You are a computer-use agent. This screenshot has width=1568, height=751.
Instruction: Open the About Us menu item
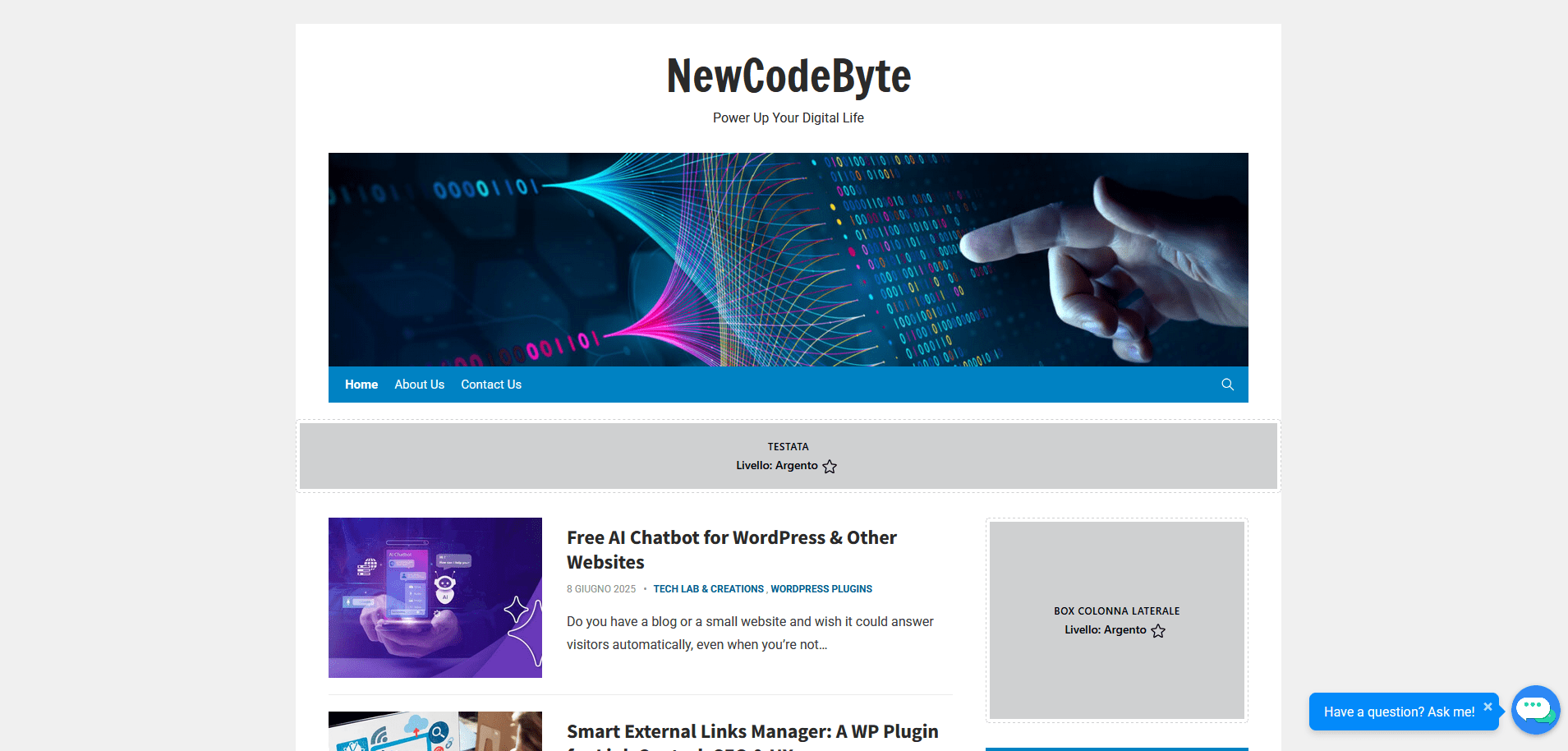click(x=419, y=385)
